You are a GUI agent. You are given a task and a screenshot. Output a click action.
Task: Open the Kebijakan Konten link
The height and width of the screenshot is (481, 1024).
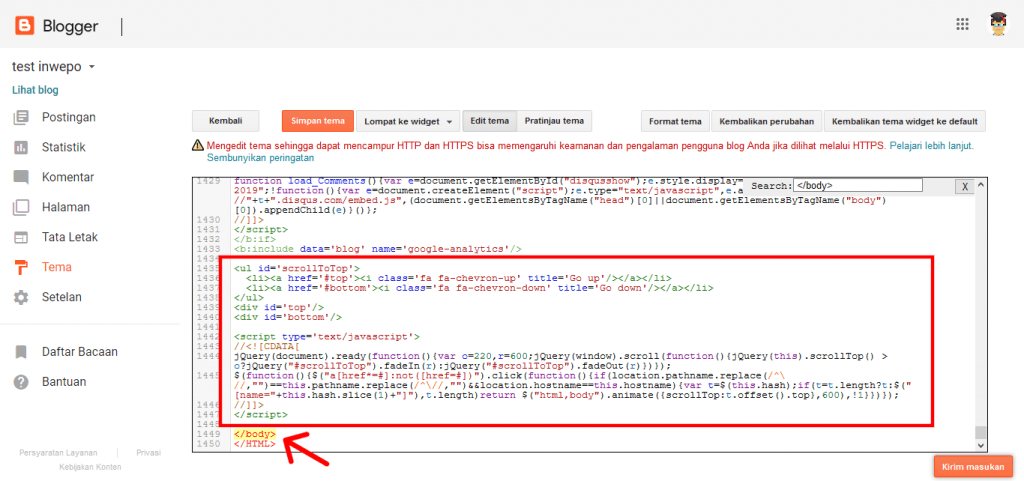click(90, 467)
